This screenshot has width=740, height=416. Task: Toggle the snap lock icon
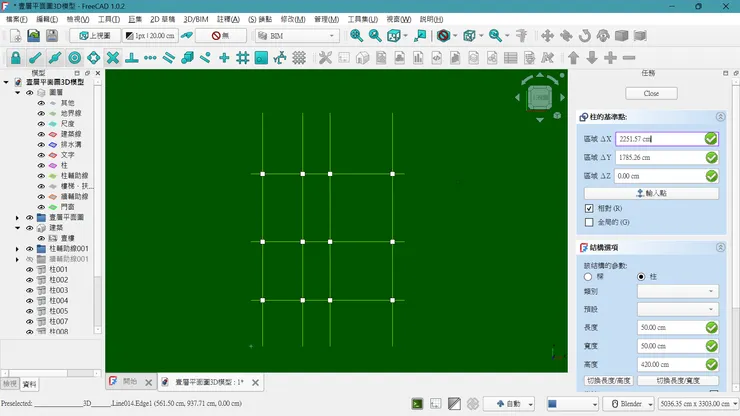coord(15,58)
